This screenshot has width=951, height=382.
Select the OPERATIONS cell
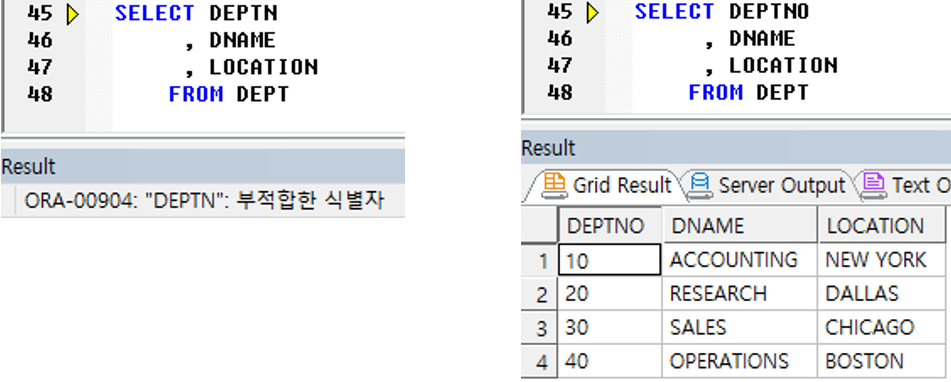click(x=740, y=361)
